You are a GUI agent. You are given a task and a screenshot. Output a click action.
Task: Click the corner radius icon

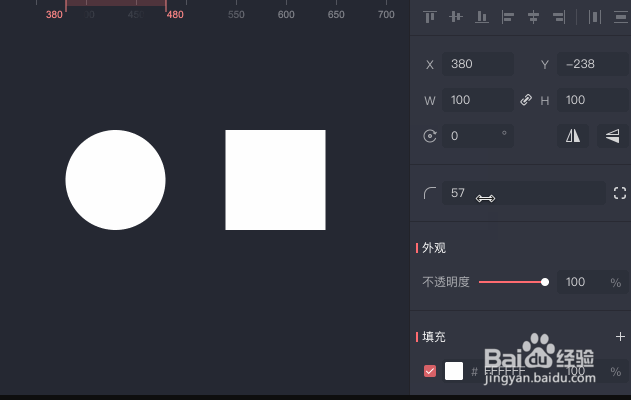430,193
